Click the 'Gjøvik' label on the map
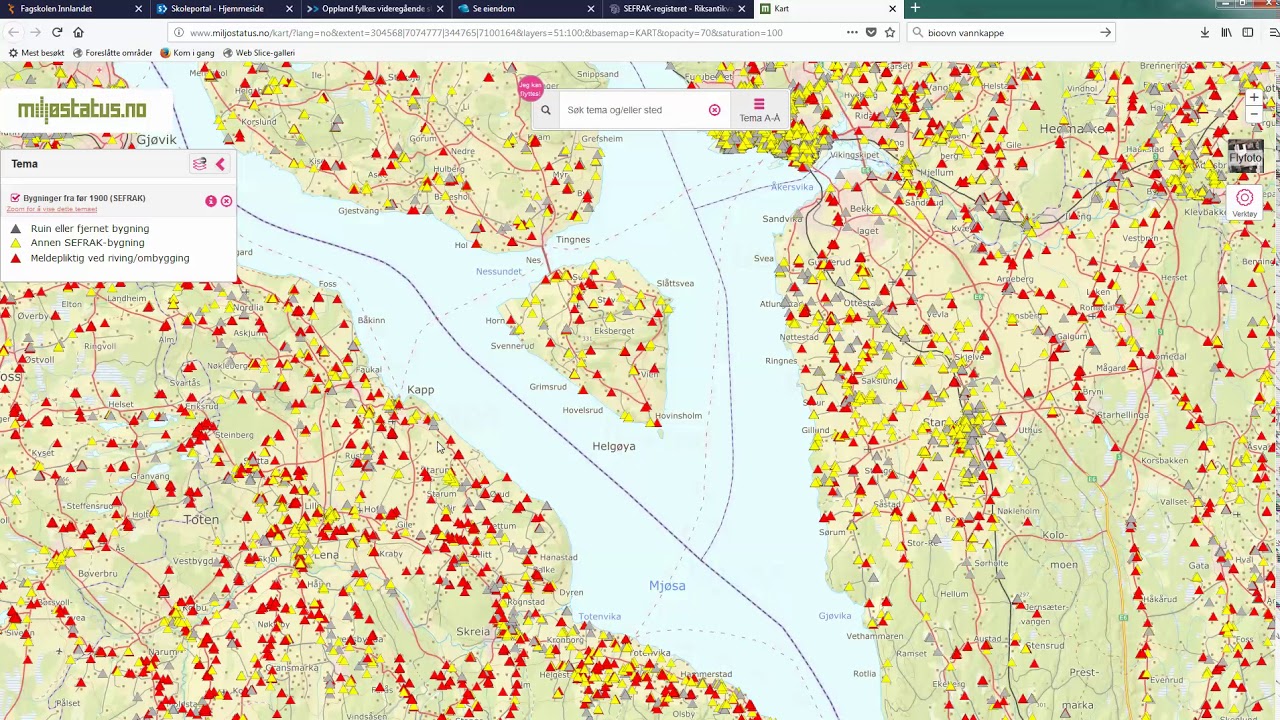The height and width of the screenshot is (720, 1280). [156, 140]
